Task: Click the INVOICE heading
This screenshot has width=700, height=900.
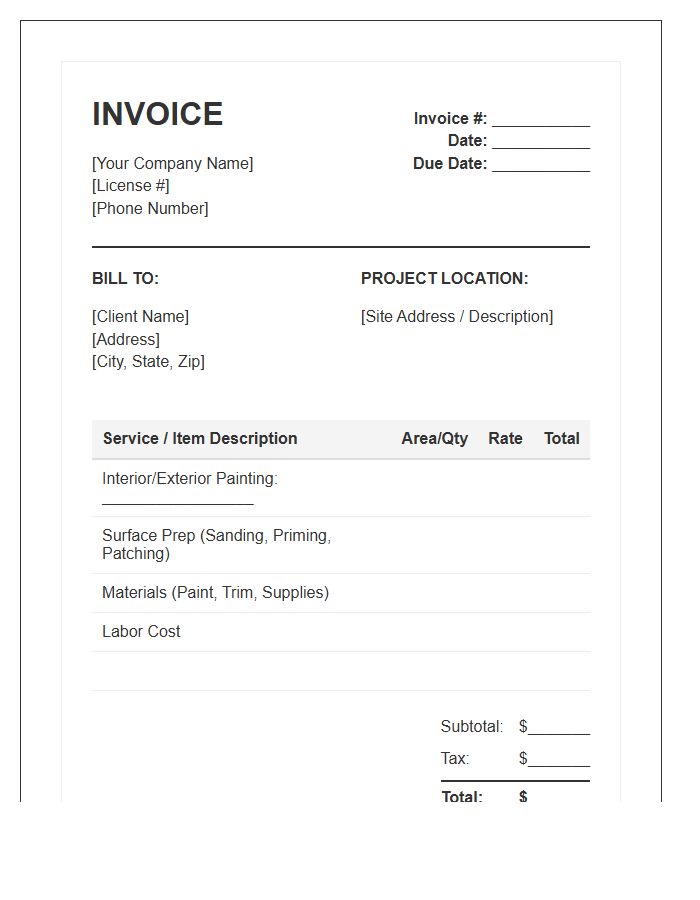Action: pos(157,114)
